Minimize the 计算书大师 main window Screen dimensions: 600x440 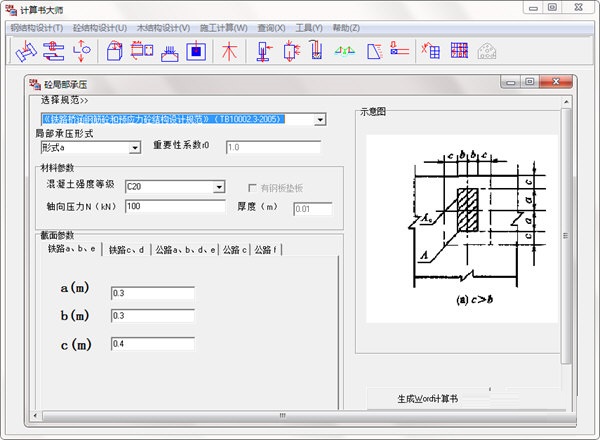(533, 8)
